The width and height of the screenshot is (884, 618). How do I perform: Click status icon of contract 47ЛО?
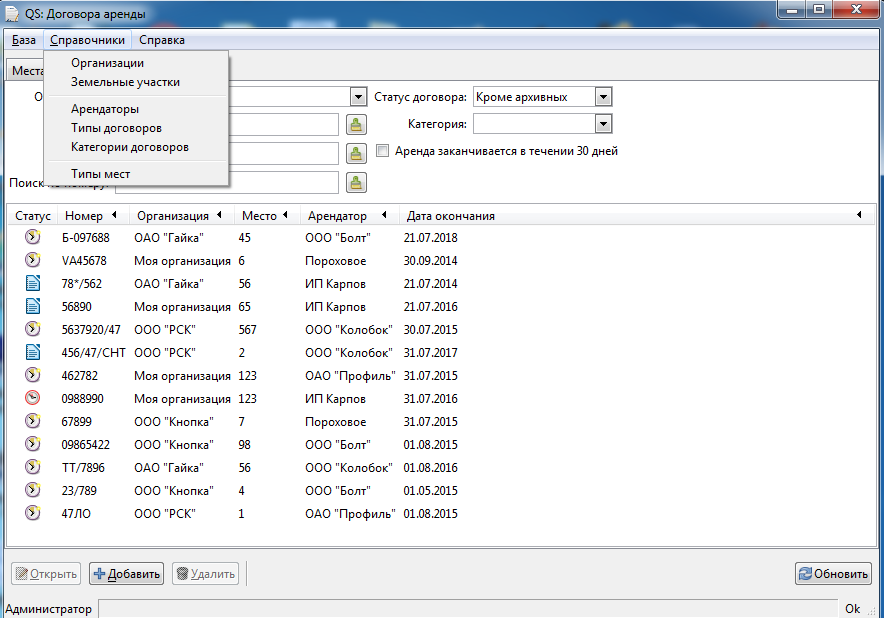[x=33, y=513]
